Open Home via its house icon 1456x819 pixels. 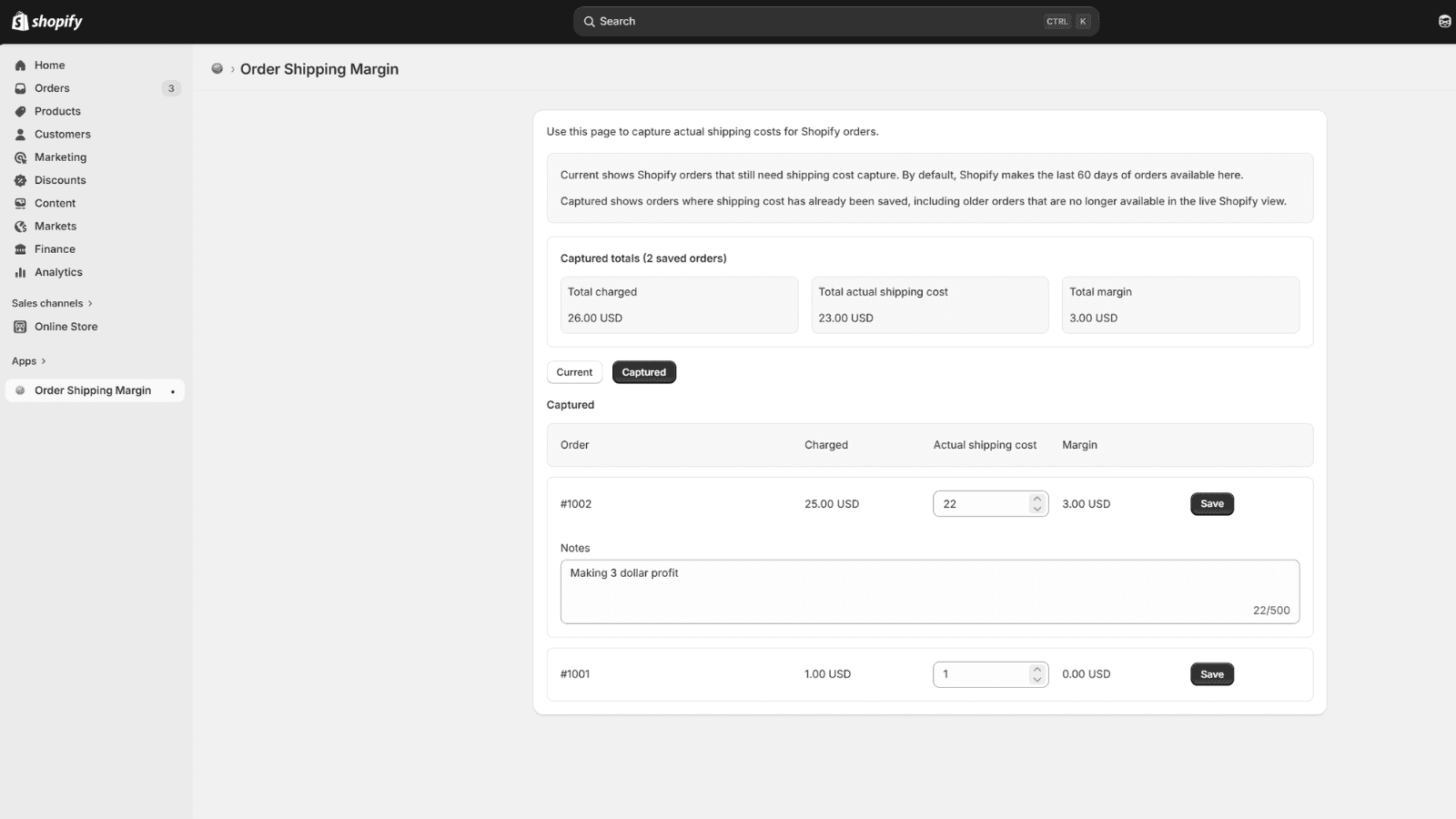point(20,66)
